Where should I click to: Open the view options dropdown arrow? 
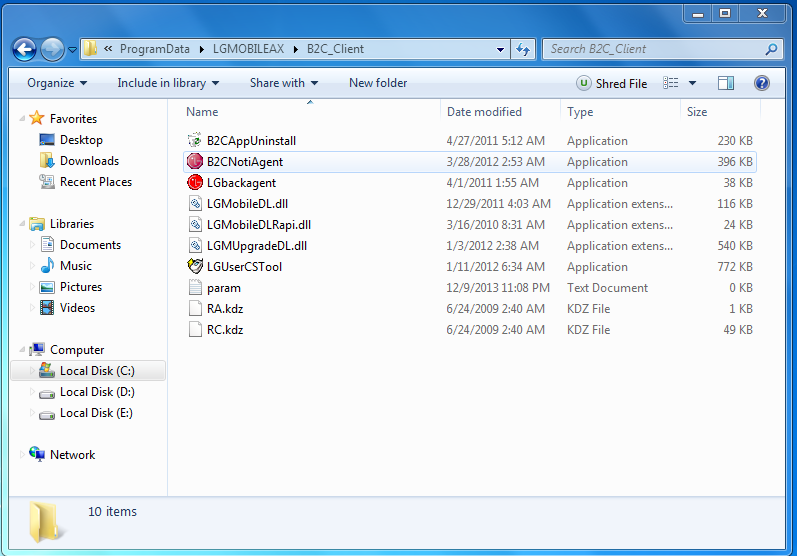(692, 83)
